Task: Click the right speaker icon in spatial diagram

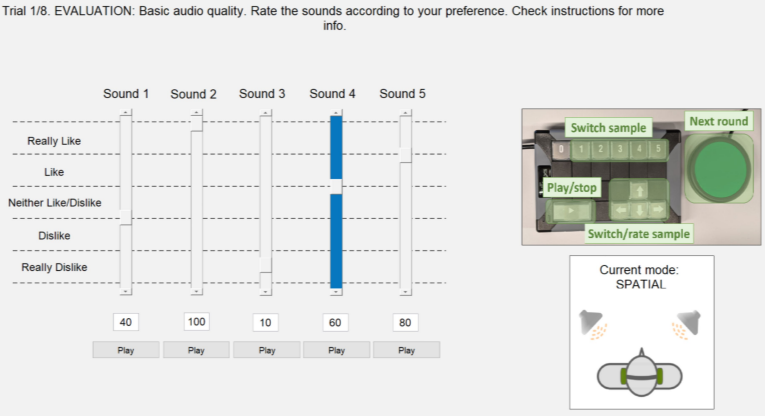Action: coord(686,324)
